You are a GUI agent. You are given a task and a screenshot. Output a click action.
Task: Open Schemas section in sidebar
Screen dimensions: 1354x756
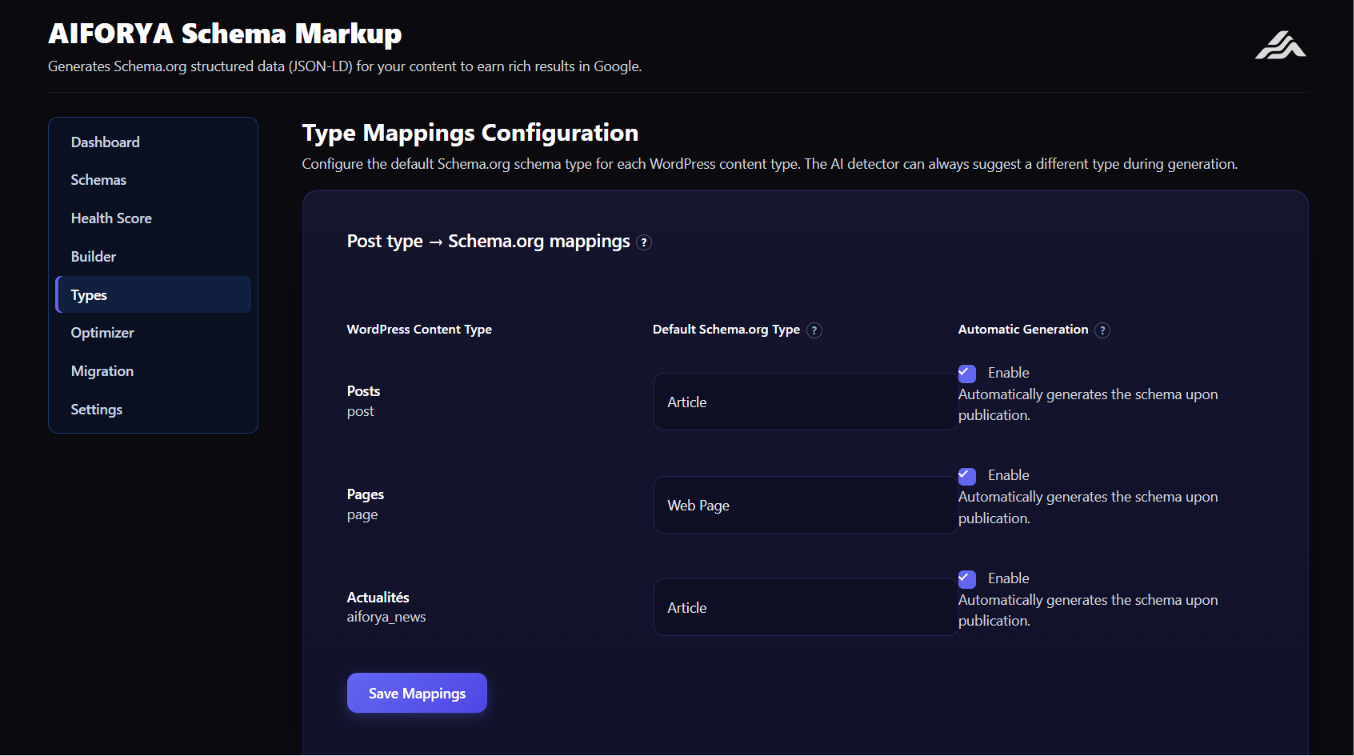[x=153, y=180]
